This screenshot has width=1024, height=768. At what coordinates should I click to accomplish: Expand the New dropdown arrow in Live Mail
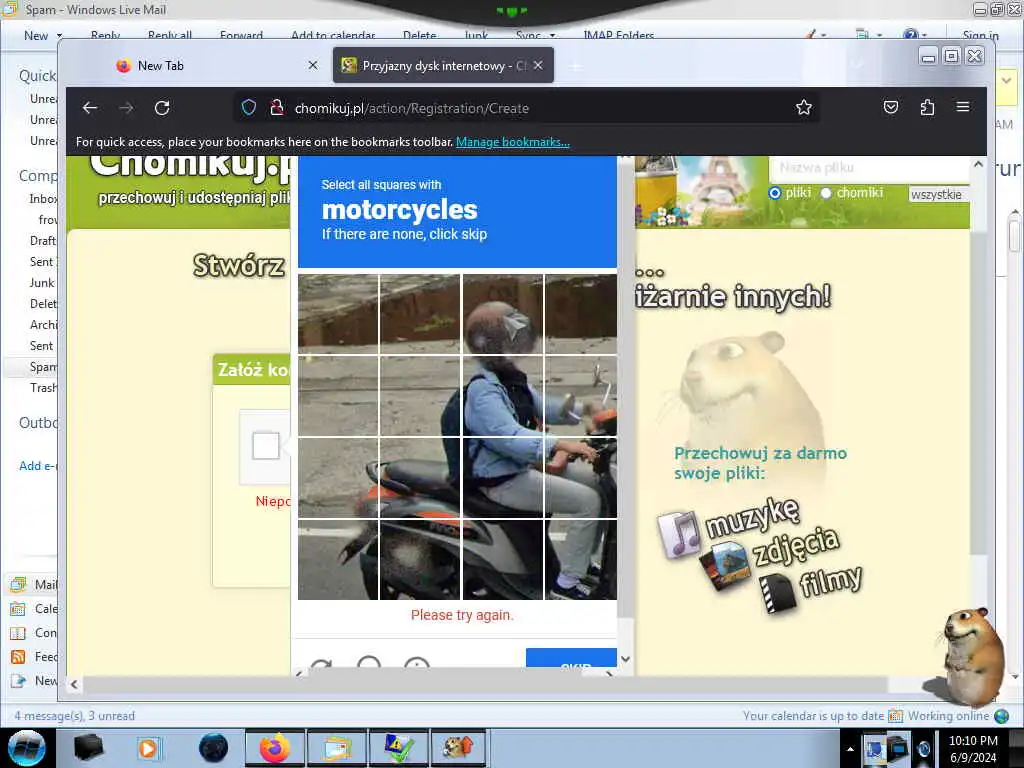[59, 36]
